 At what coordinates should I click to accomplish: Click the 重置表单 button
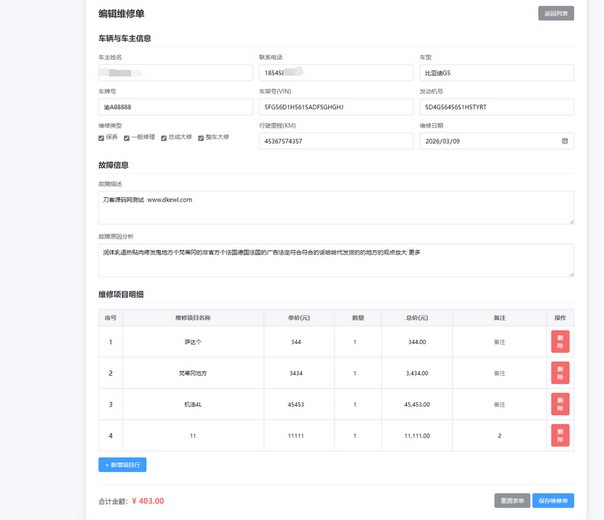coord(512,500)
